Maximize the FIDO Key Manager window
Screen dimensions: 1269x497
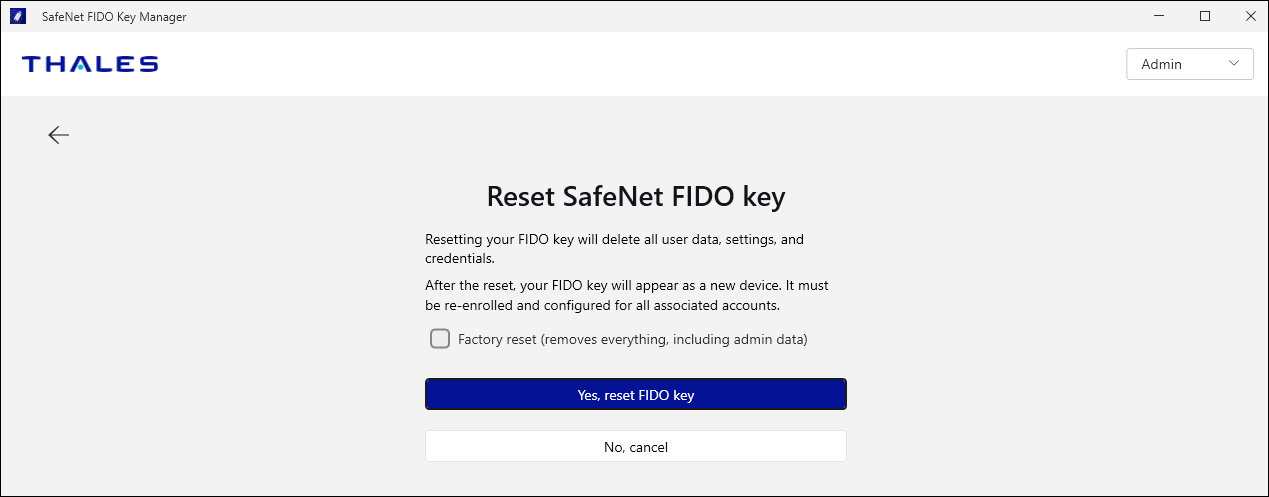pyautogui.click(x=1205, y=16)
